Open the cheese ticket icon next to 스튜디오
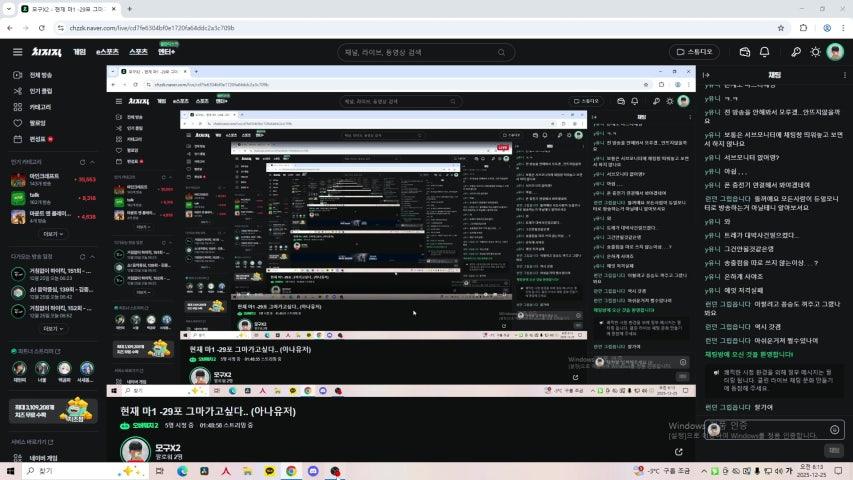This screenshot has width=853, height=480. [x=744, y=52]
